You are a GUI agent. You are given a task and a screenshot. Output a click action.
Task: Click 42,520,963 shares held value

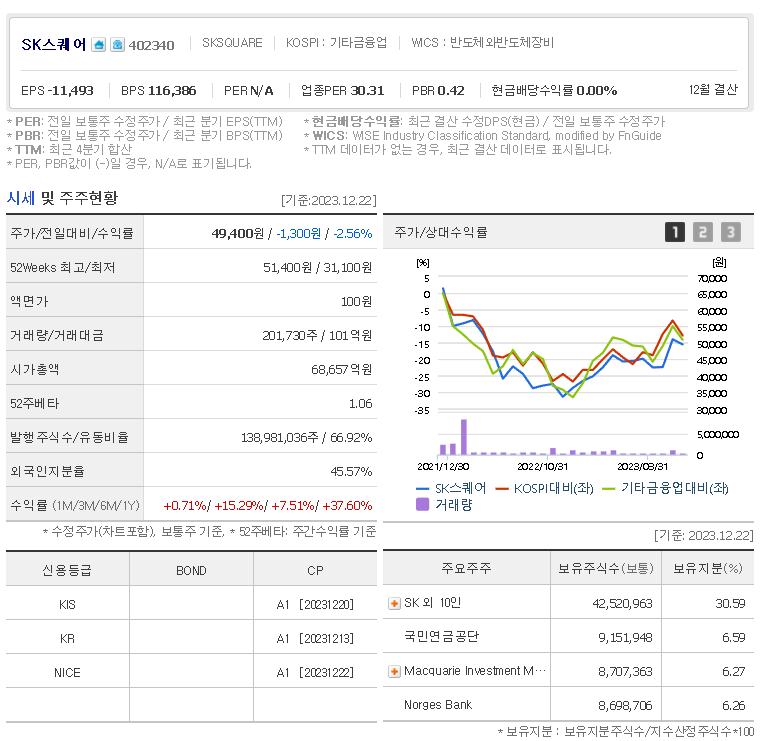click(622, 604)
